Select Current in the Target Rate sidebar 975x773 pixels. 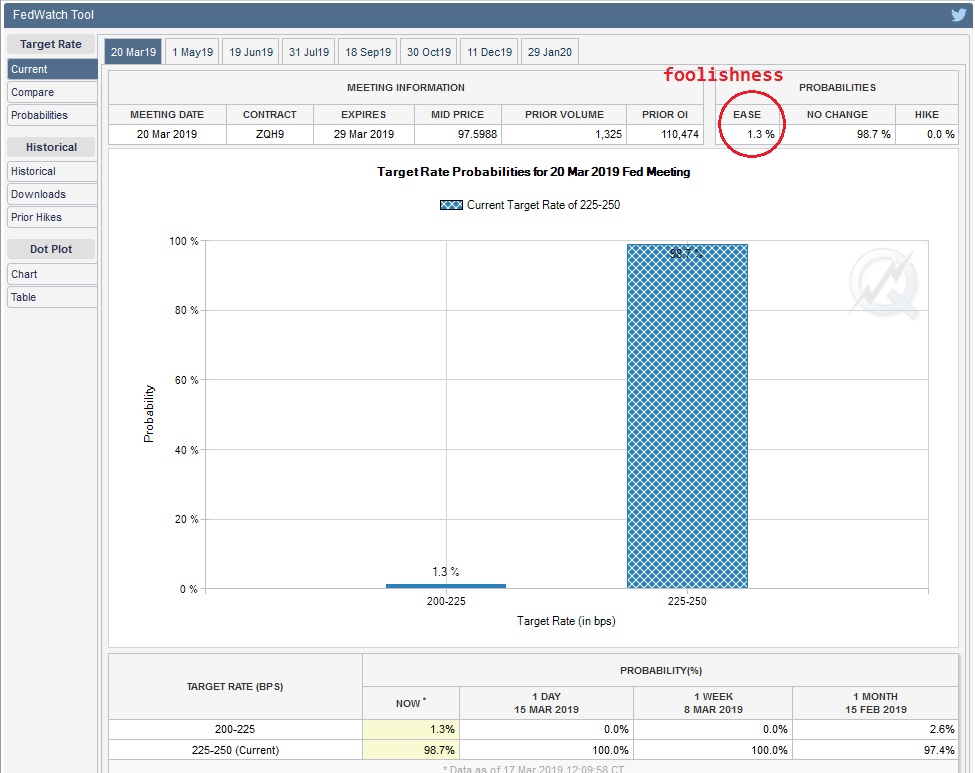point(52,69)
